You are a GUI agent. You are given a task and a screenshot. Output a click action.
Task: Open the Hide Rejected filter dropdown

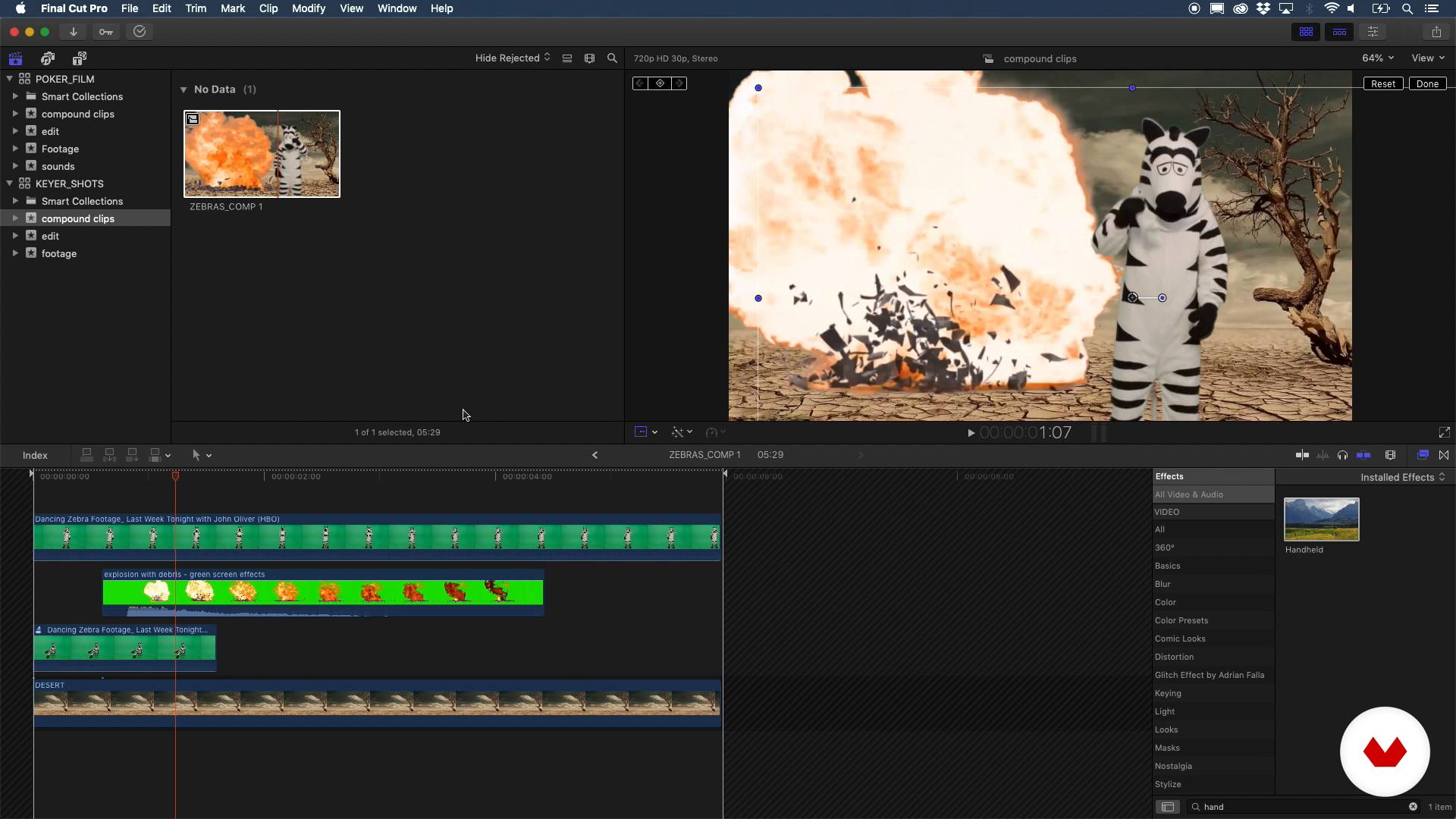click(513, 58)
